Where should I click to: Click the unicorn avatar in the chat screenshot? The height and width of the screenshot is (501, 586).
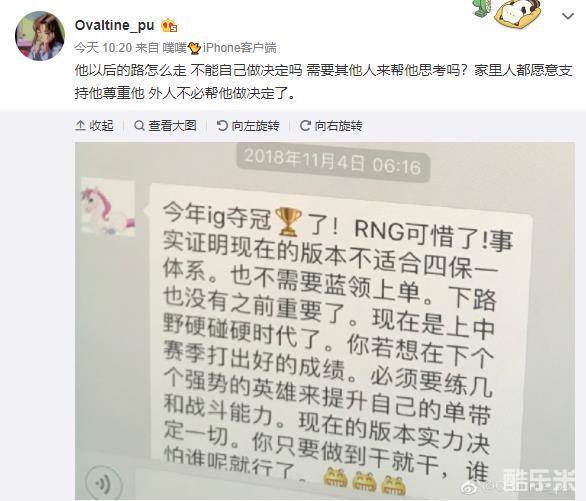pos(108,206)
